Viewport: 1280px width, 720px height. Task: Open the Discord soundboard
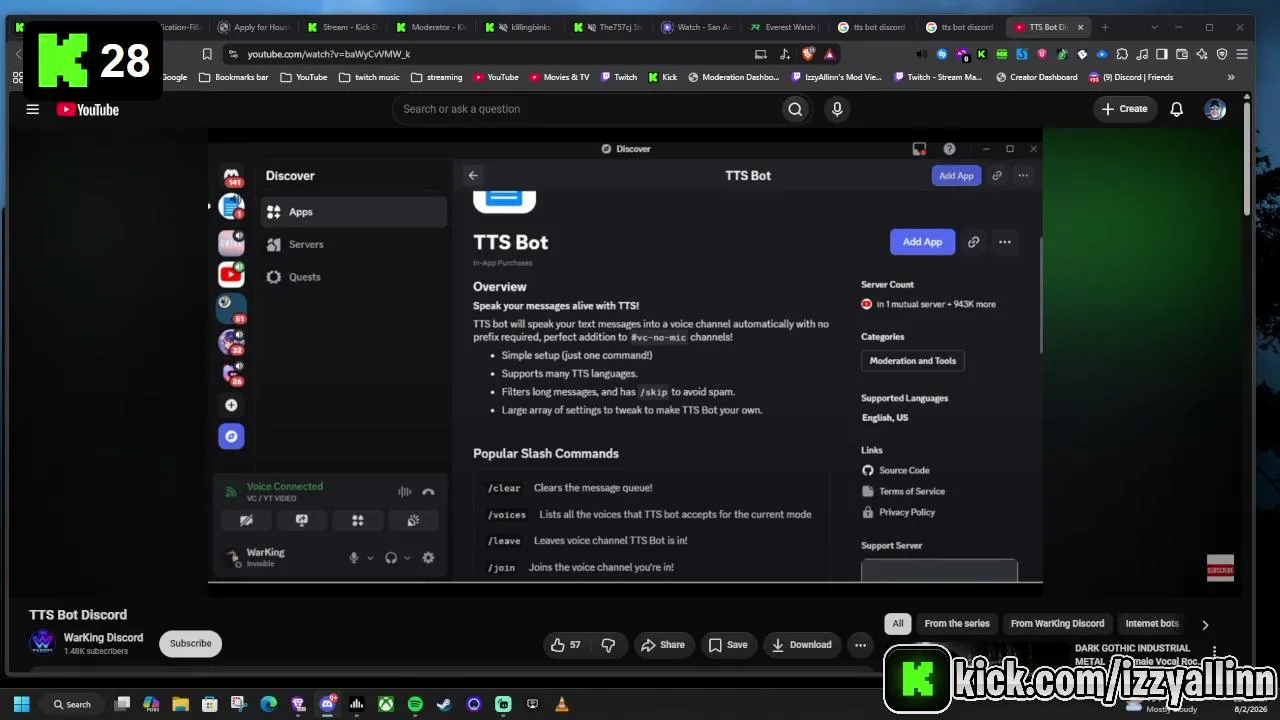tap(413, 520)
